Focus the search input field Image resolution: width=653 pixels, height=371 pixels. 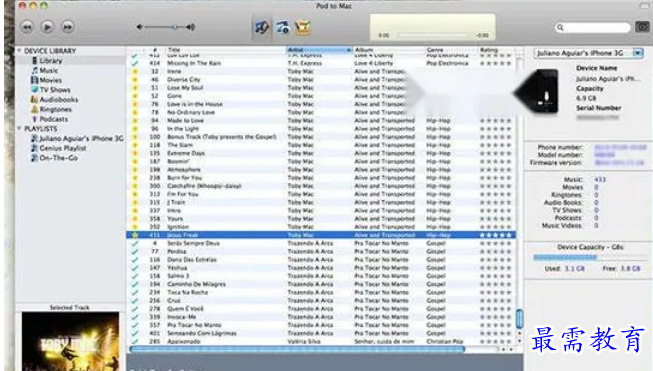tap(593, 27)
